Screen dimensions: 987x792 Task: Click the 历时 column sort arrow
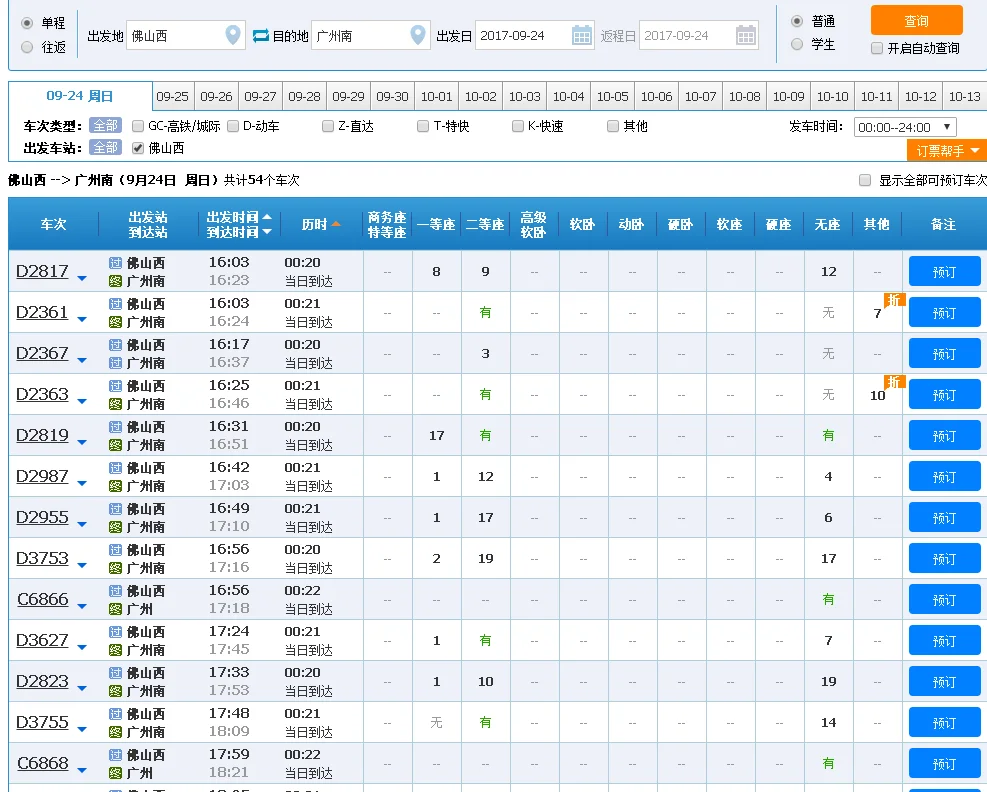click(x=338, y=225)
